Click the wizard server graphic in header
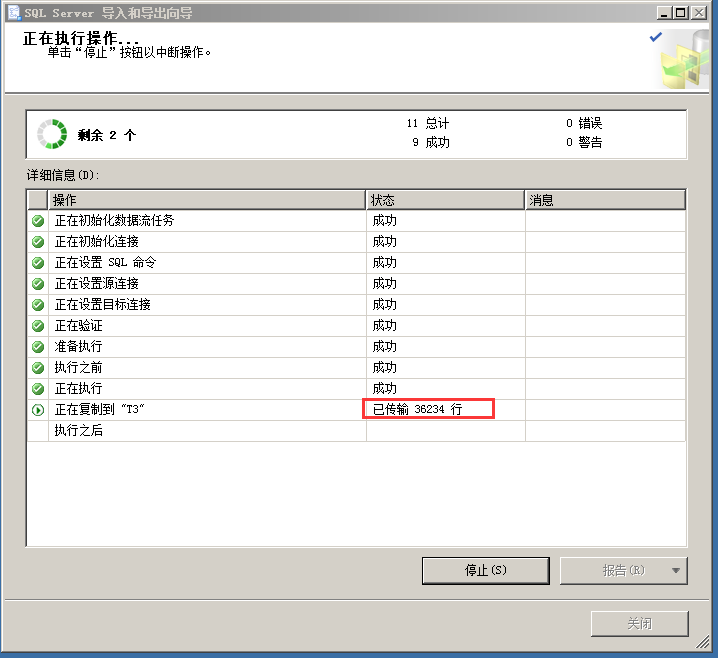Viewport: 718px width, 658px height. click(x=683, y=60)
